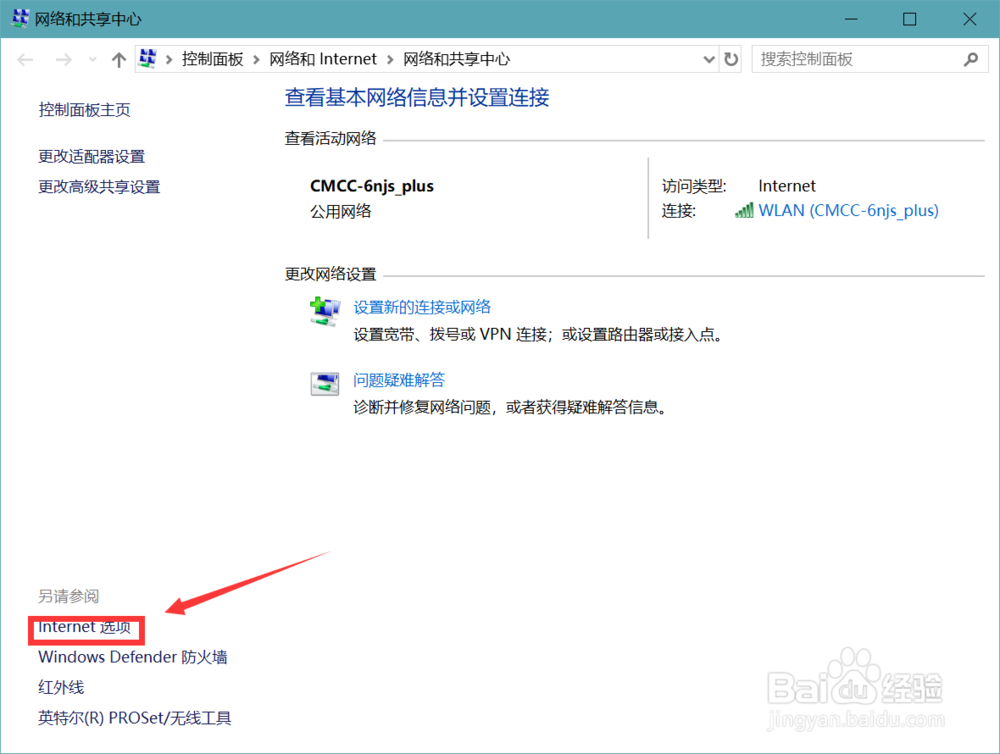Open 更改适配器设置 link
This screenshot has width=1000, height=754.
92,156
